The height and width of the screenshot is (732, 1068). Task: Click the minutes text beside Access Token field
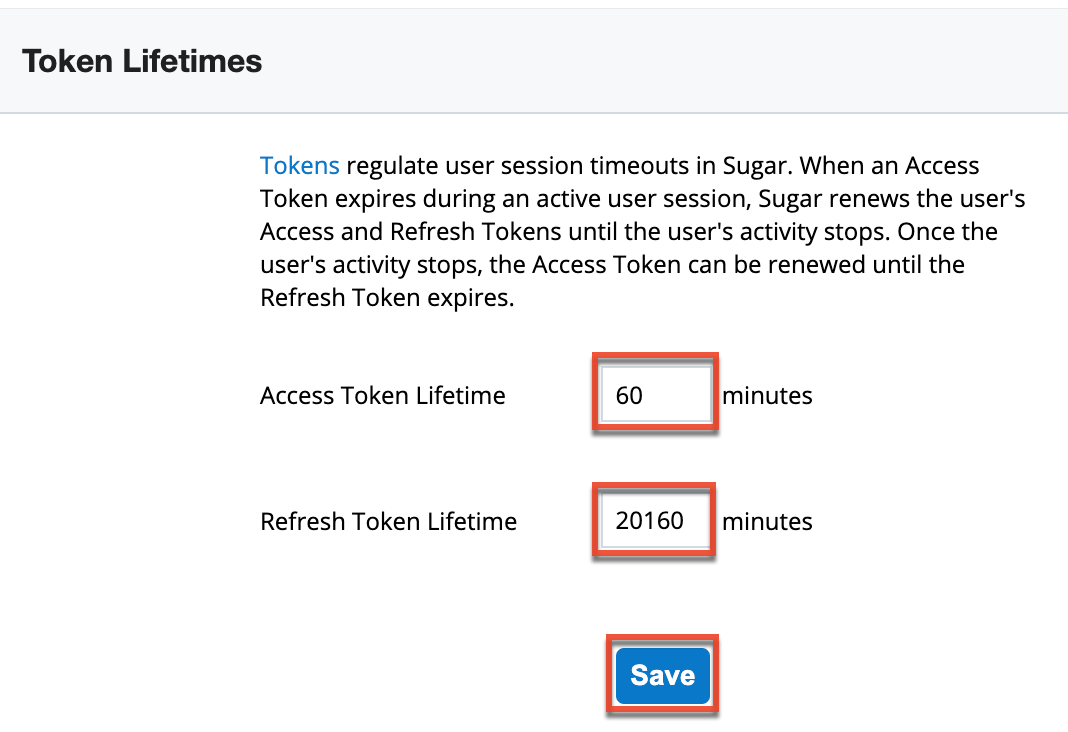click(x=767, y=395)
